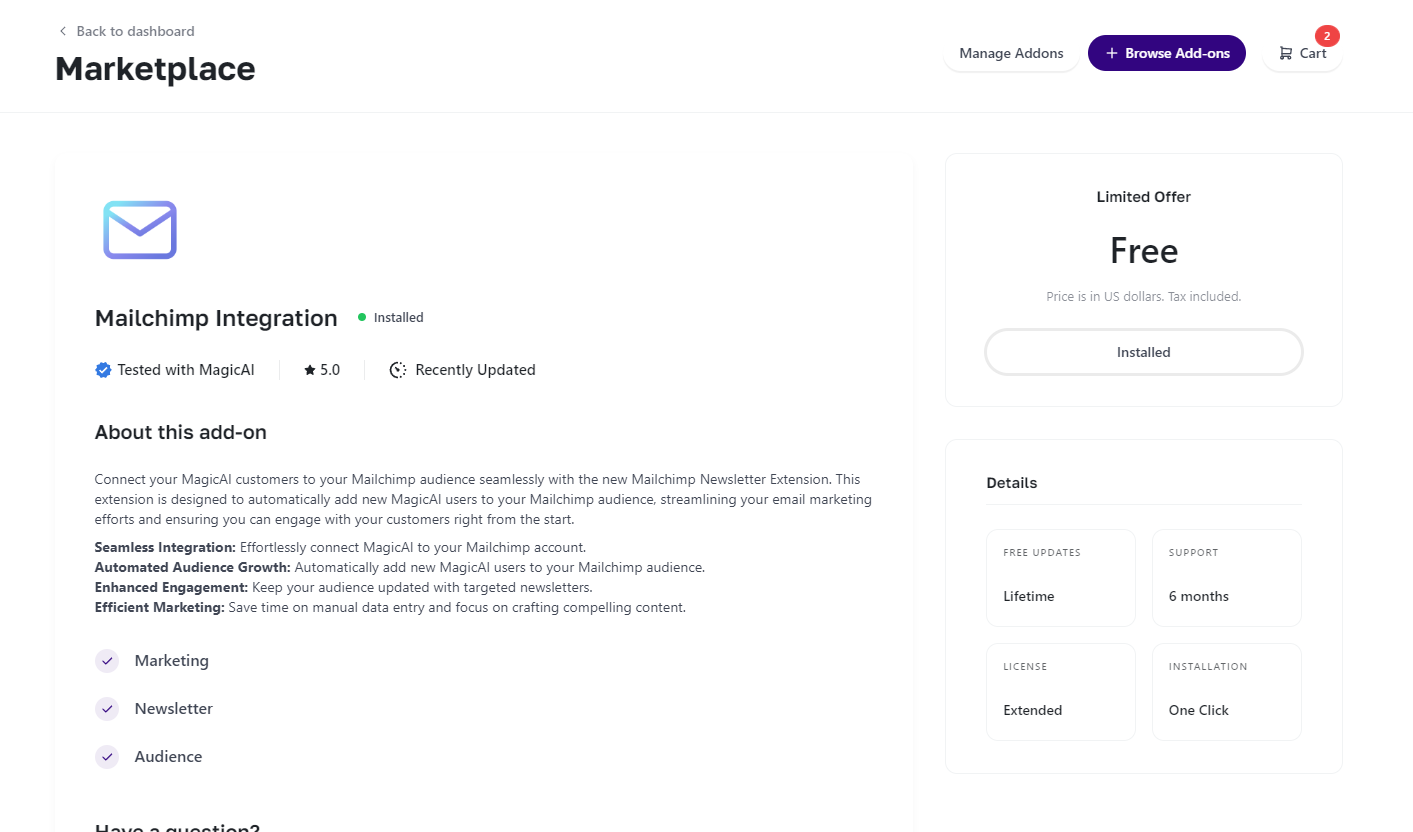Select the Support 6 months card
Screen dimensions: 1413x832
pyautogui.click(x=1227, y=578)
